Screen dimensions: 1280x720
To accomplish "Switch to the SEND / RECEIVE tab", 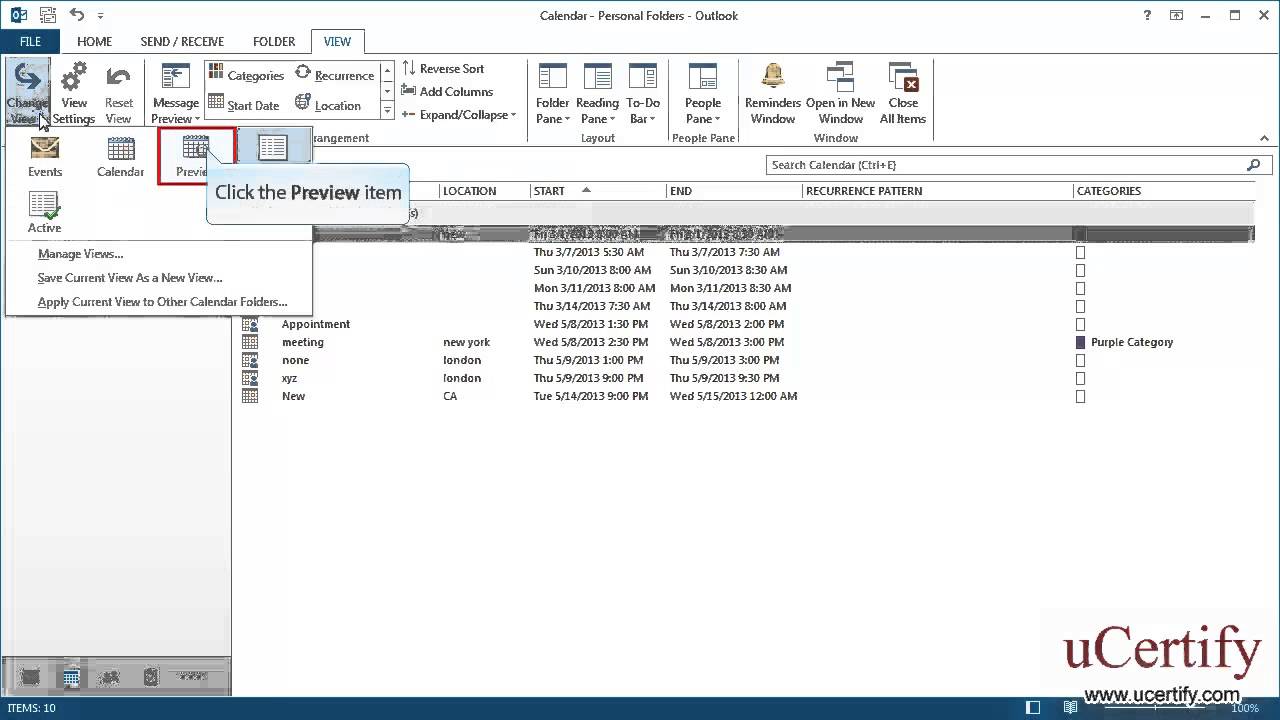I will point(182,41).
